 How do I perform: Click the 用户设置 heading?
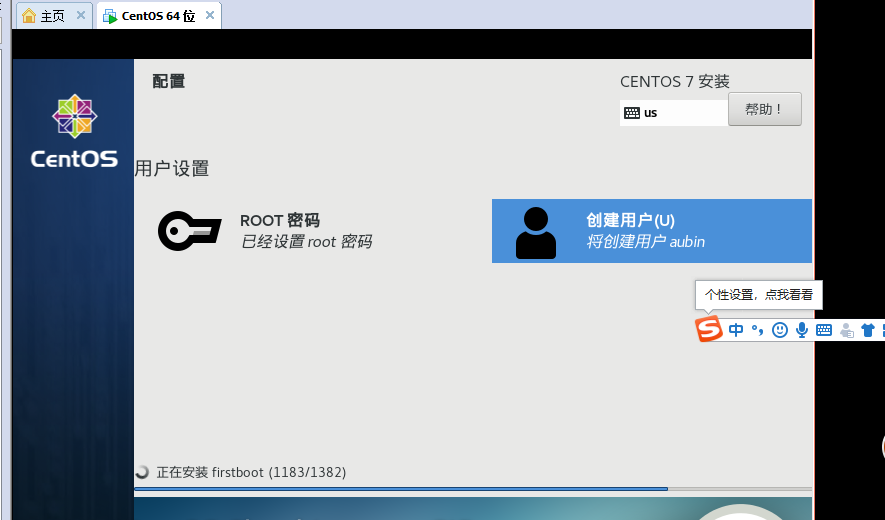172,168
